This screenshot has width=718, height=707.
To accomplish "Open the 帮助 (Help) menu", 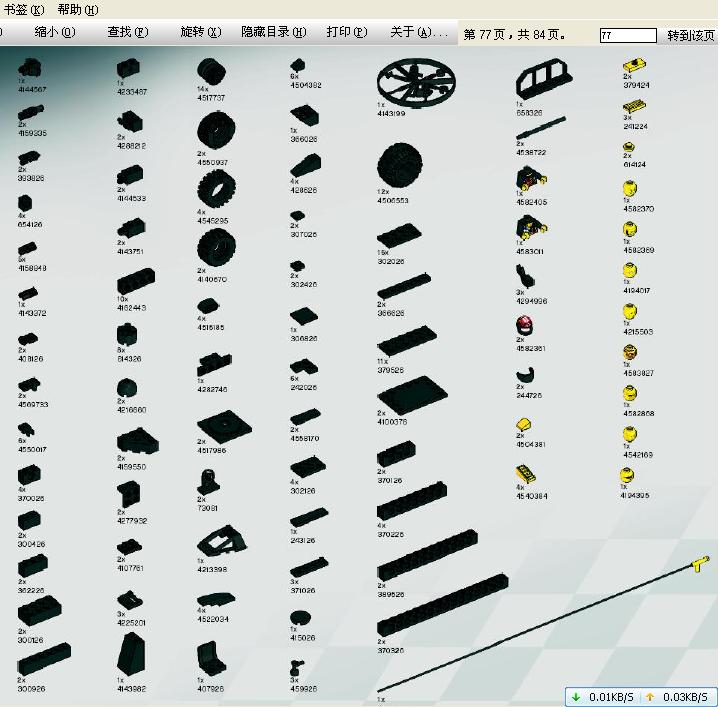I will pos(77,9).
